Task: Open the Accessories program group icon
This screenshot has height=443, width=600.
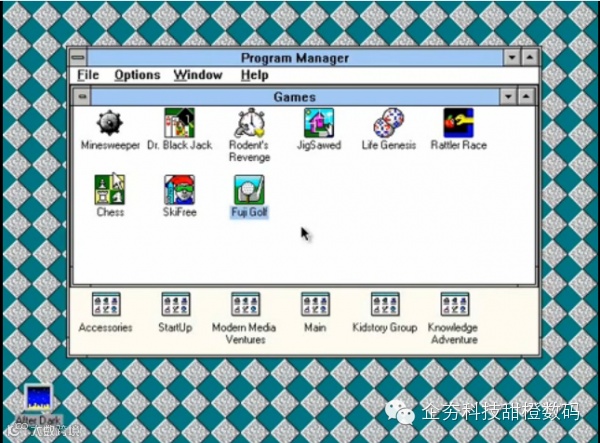Action: tap(106, 304)
